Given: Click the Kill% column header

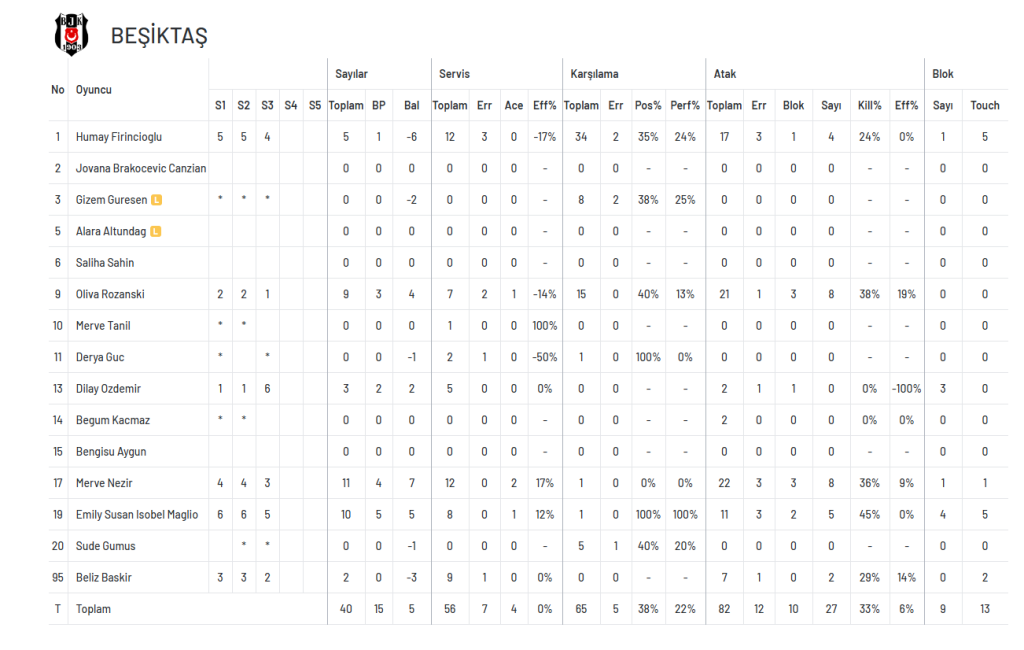Looking at the screenshot, I should [869, 105].
